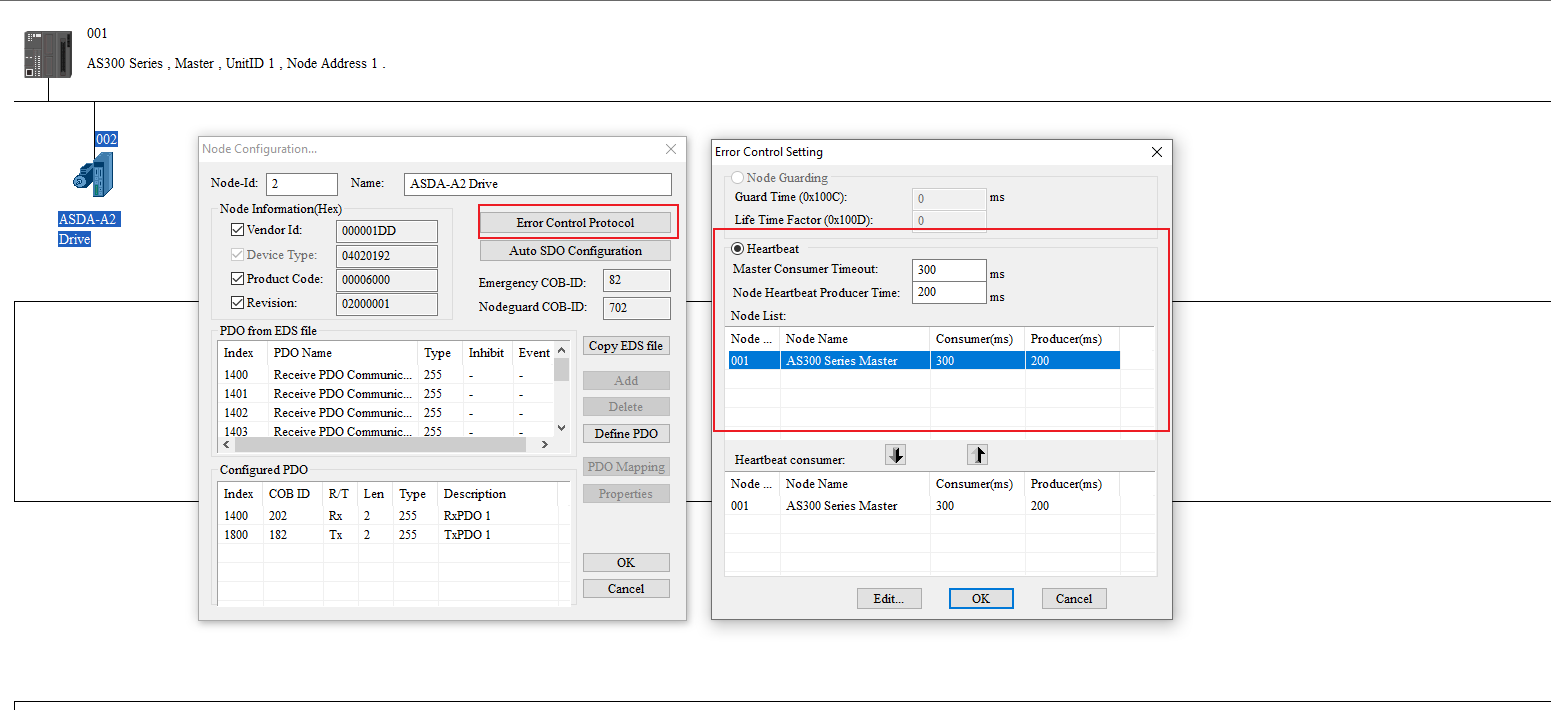
Task: Click the Auto SDO Configuration button
Action: click(x=575, y=251)
